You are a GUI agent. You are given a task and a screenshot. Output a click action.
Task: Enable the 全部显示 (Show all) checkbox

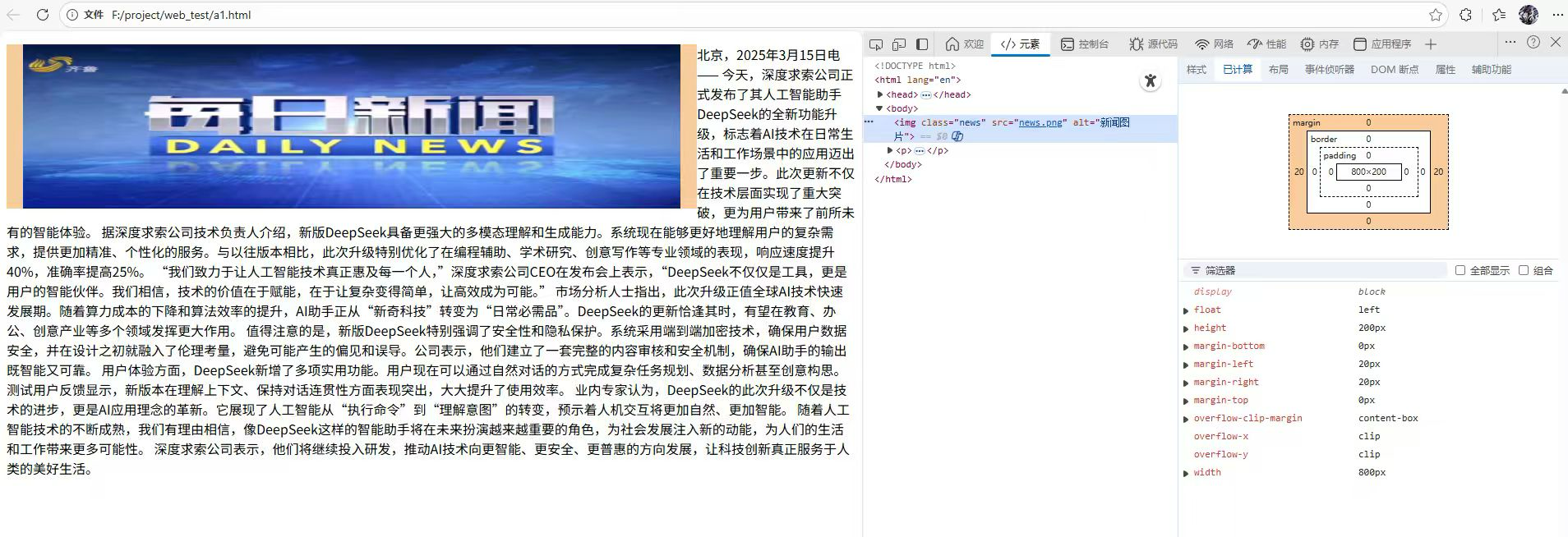1460,270
